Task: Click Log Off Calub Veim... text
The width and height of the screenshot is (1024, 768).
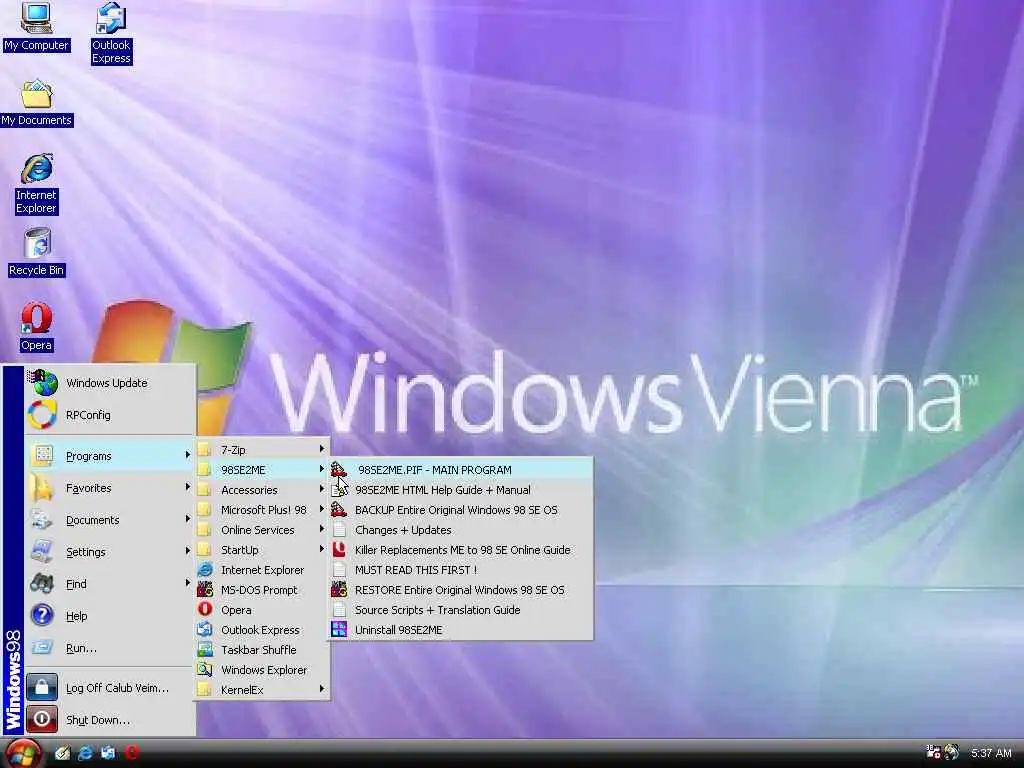Action: pyautogui.click(x=118, y=688)
